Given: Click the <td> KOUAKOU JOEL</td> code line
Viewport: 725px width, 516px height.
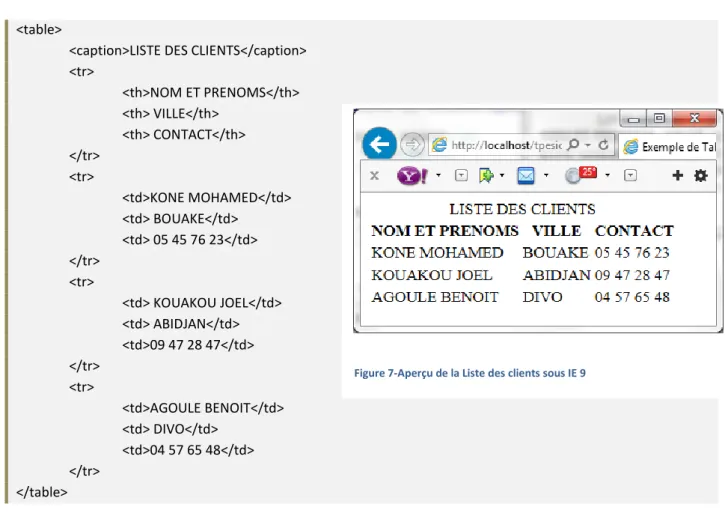Looking at the screenshot, I should point(202,302).
